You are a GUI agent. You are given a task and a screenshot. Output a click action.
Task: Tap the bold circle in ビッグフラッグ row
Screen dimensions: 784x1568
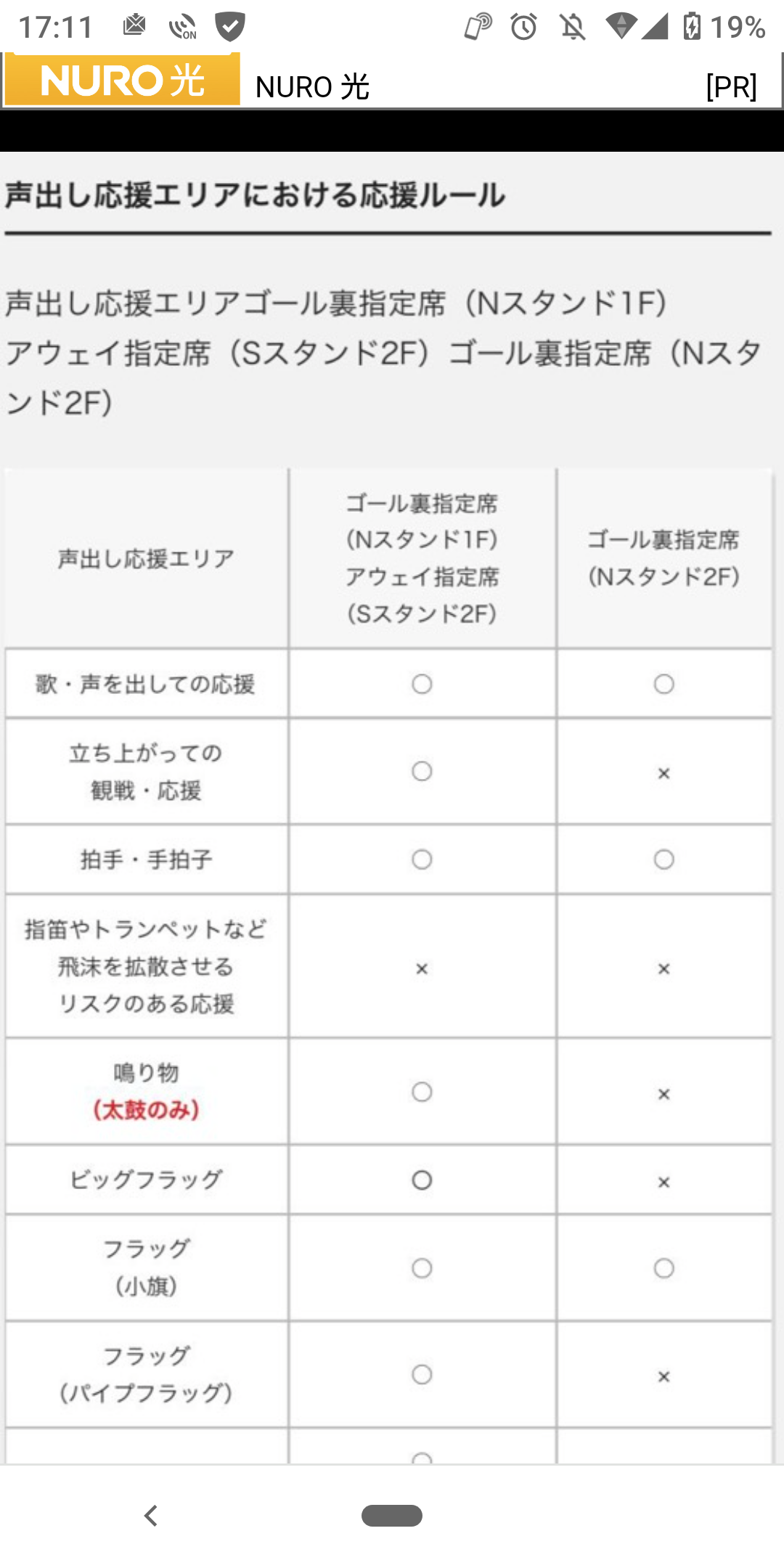[422, 1180]
